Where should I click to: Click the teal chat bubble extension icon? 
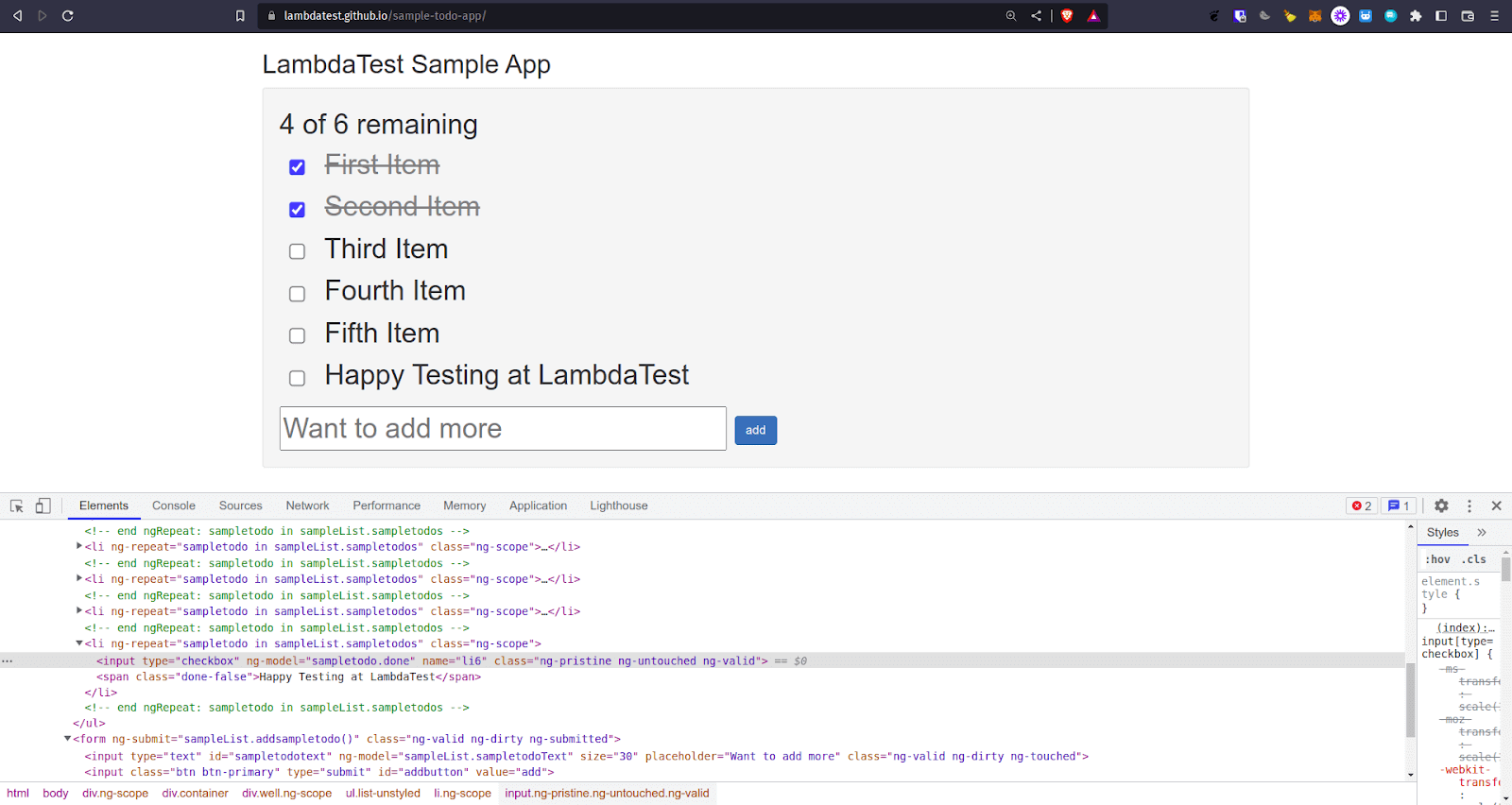[x=1390, y=16]
